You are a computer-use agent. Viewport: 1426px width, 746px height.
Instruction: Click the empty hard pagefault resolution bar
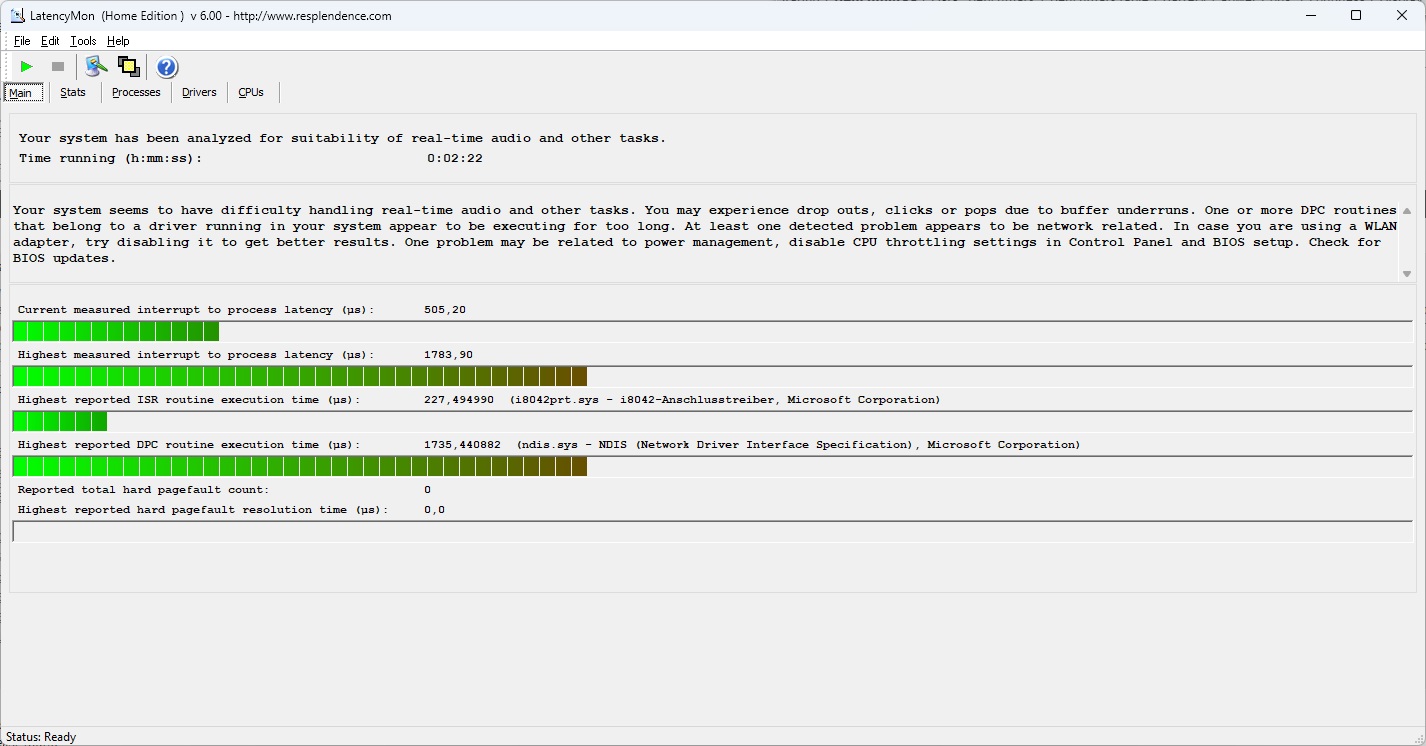tap(712, 531)
